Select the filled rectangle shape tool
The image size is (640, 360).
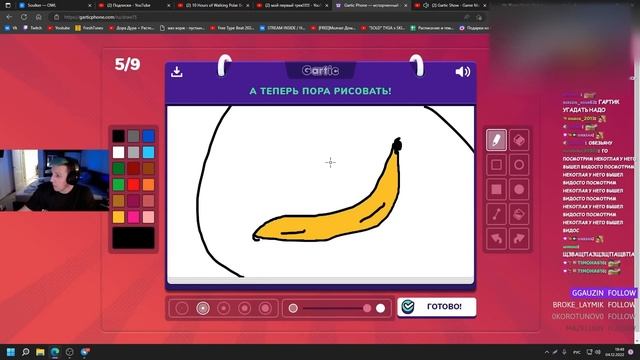click(496, 189)
